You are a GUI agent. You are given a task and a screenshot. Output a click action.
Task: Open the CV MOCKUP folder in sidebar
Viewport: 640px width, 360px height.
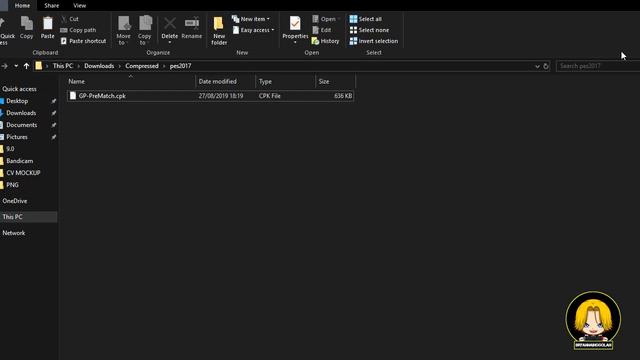pos(23,173)
